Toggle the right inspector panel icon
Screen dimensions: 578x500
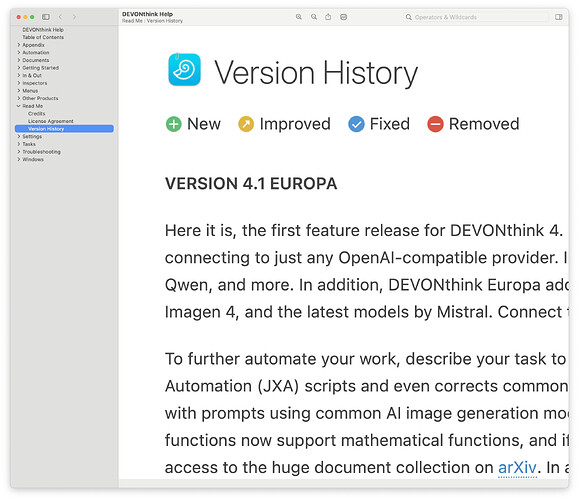pyautogui.click(x=558, y=17)
